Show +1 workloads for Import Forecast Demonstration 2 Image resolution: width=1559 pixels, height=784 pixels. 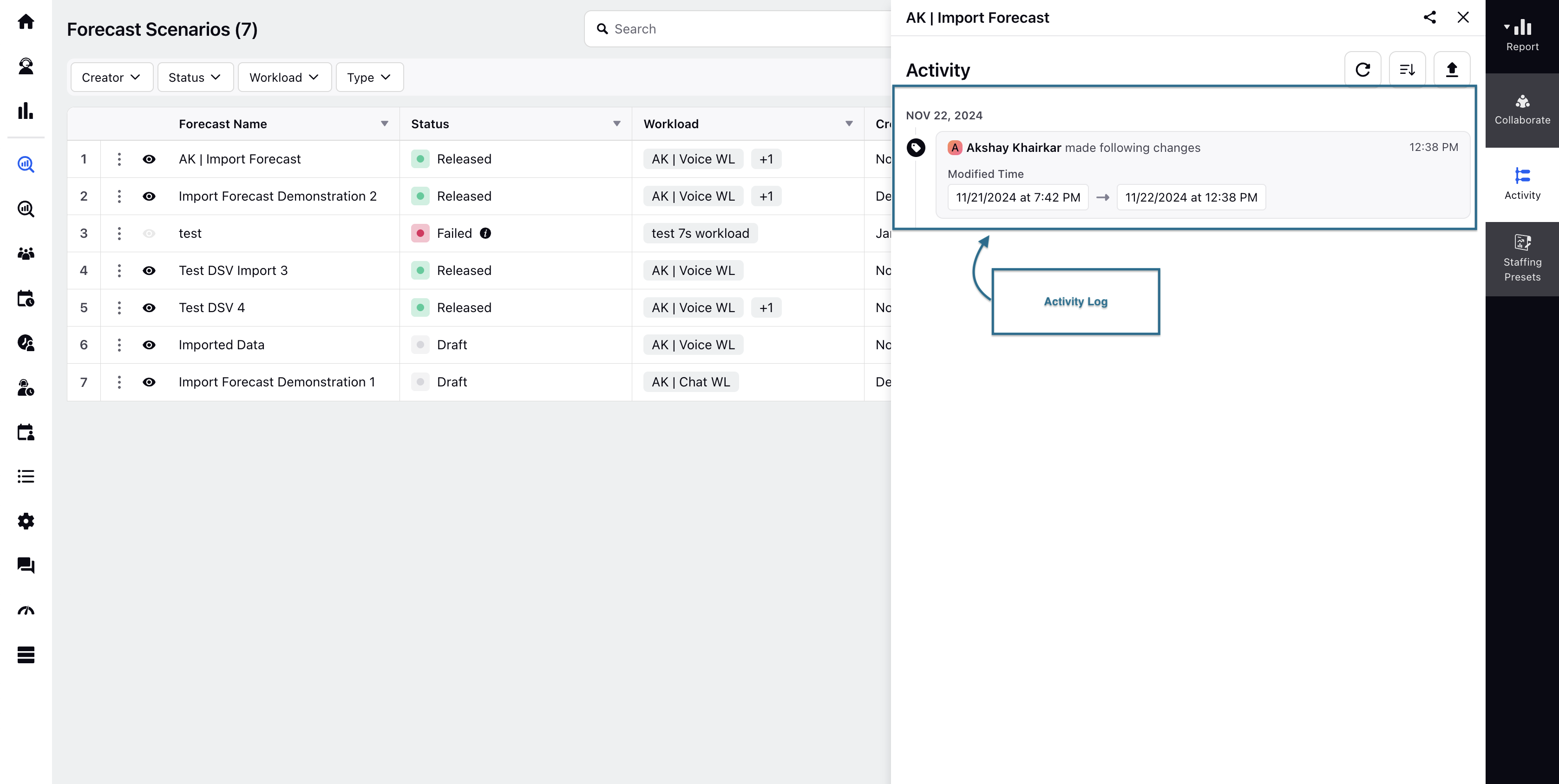click(766, 196)
